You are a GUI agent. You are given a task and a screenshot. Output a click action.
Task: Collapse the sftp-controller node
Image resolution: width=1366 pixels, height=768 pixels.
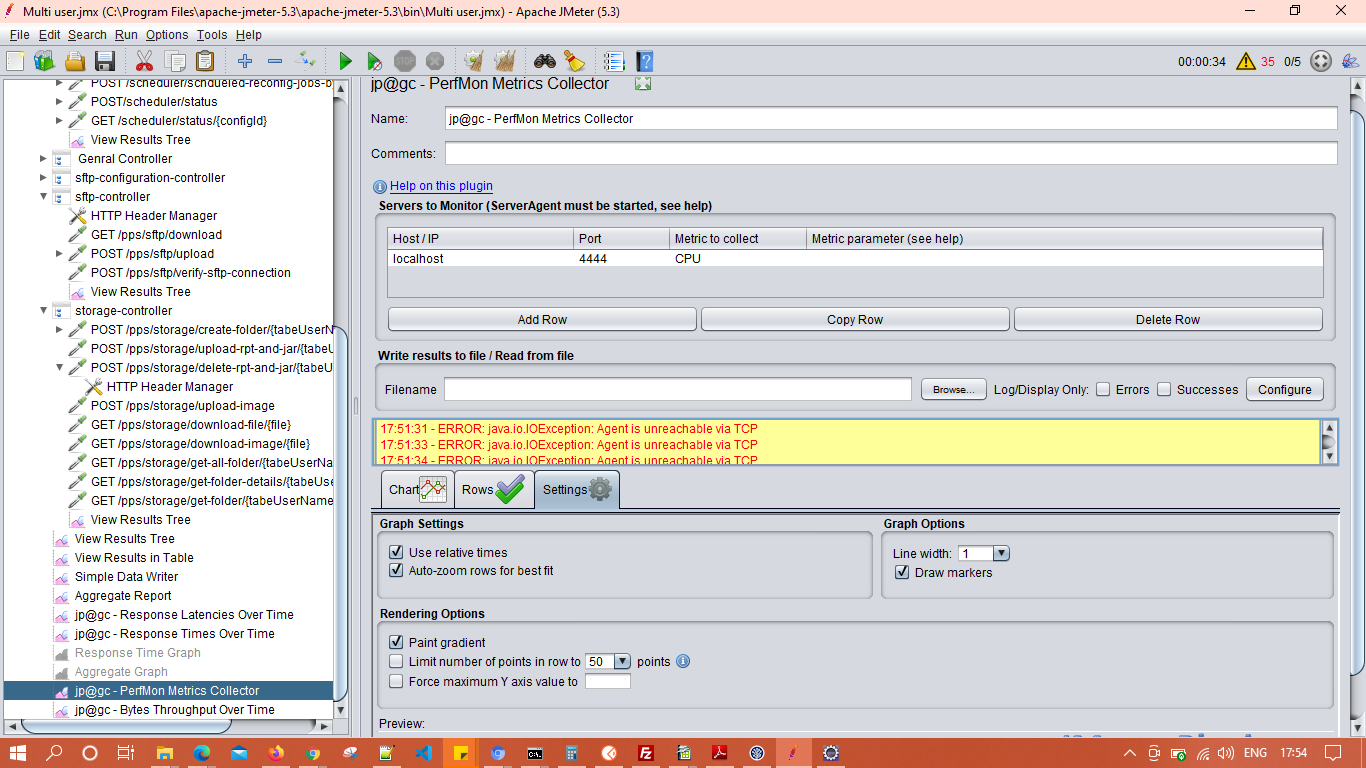(44, 197)
